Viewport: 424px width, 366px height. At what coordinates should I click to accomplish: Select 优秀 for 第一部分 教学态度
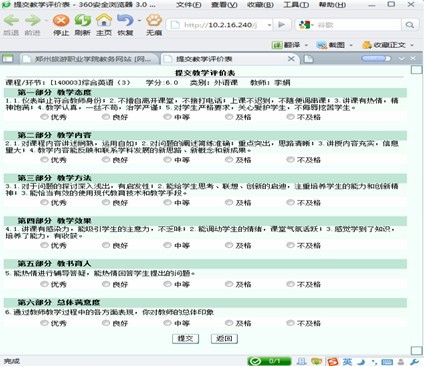tap(44, 117)
